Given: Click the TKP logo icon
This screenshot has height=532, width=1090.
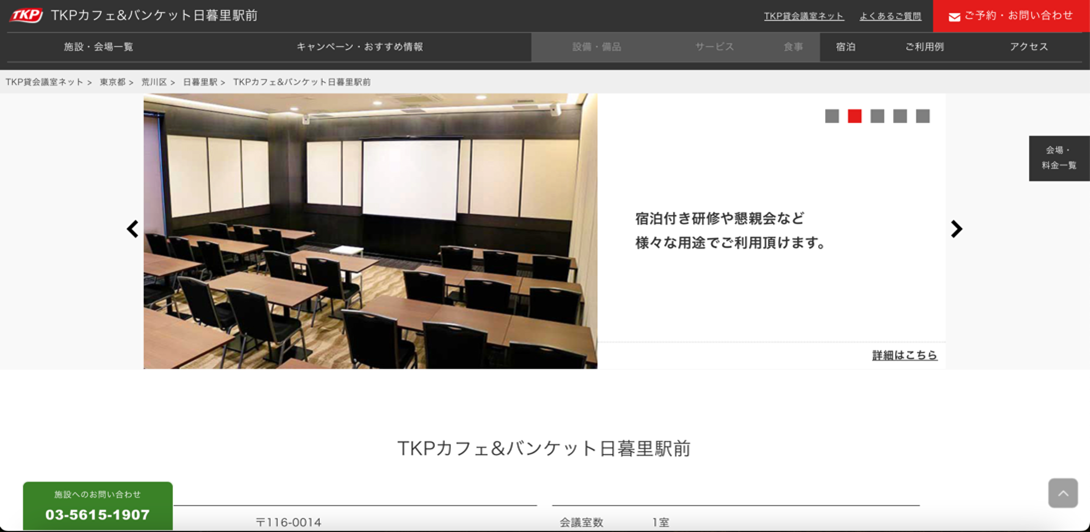Looking at the screenshot, I should click(26, 15).
